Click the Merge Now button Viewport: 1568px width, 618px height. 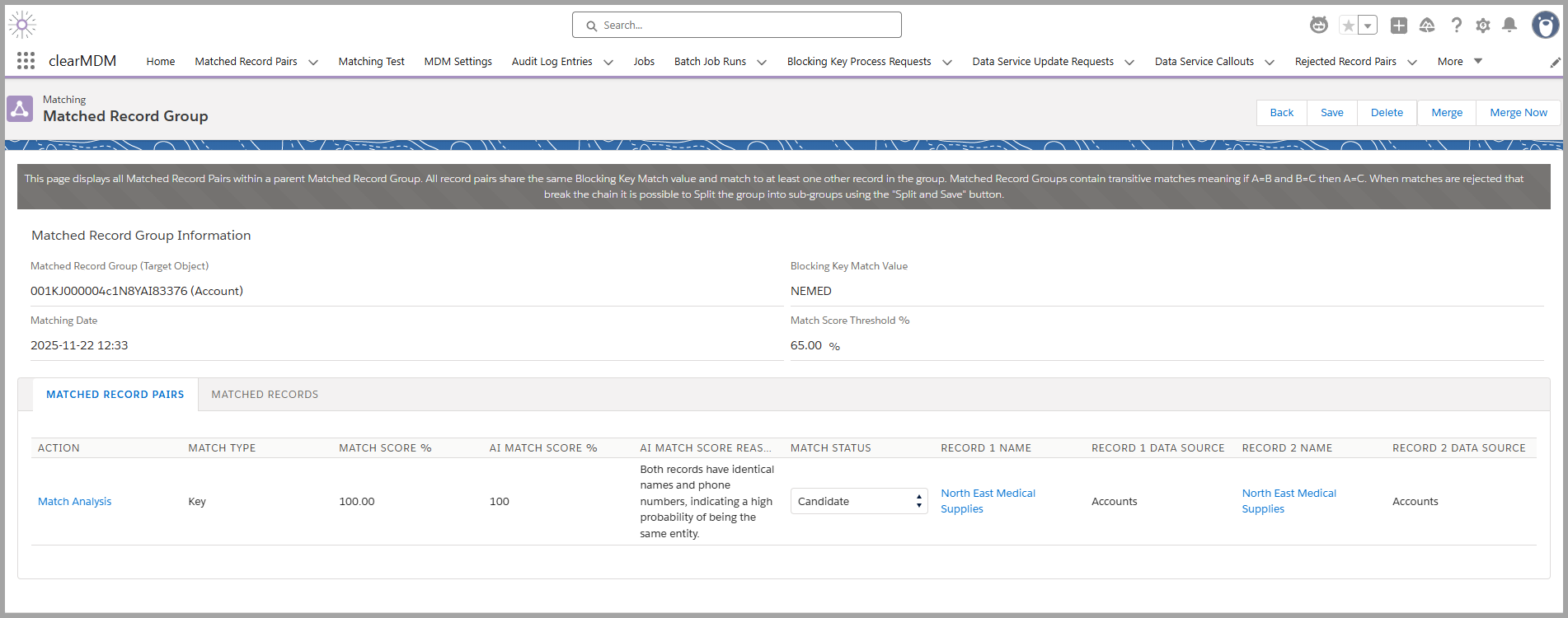(x=1519, y=113)
